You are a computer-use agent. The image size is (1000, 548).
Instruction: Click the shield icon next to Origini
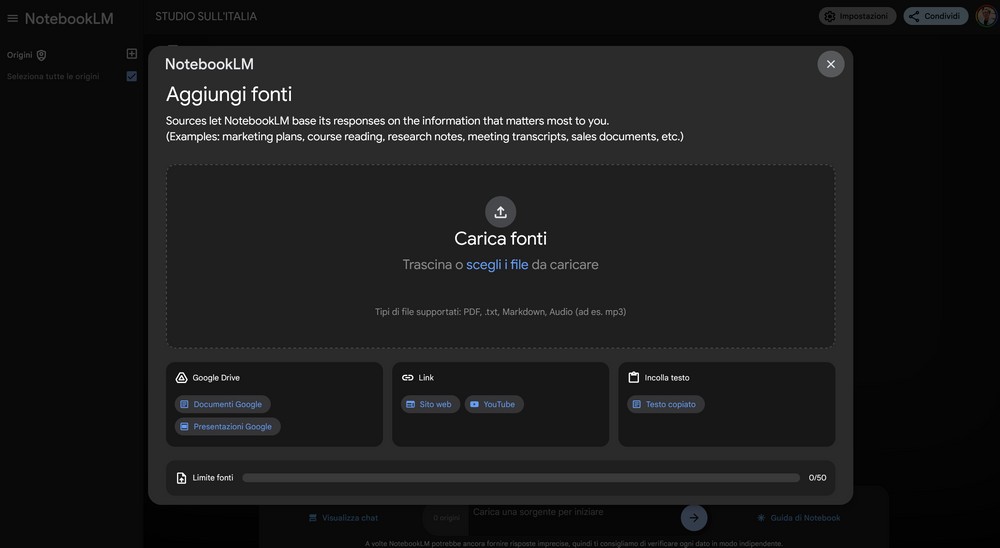(x=41, y=55)
